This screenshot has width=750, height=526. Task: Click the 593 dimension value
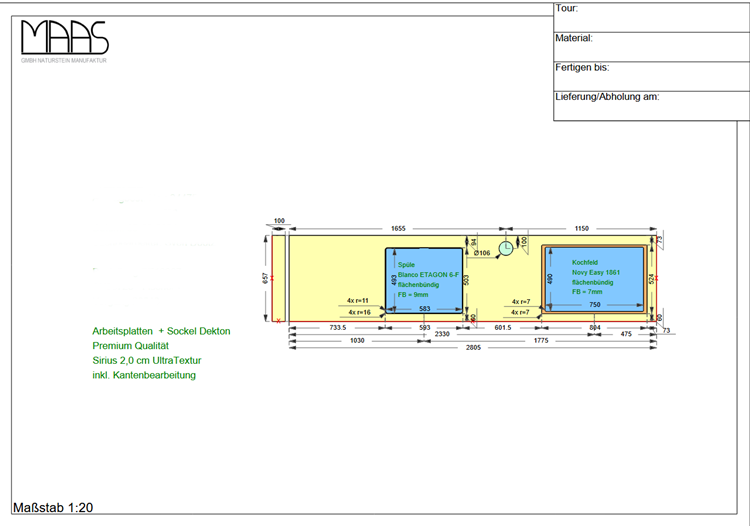click(425, 328)
